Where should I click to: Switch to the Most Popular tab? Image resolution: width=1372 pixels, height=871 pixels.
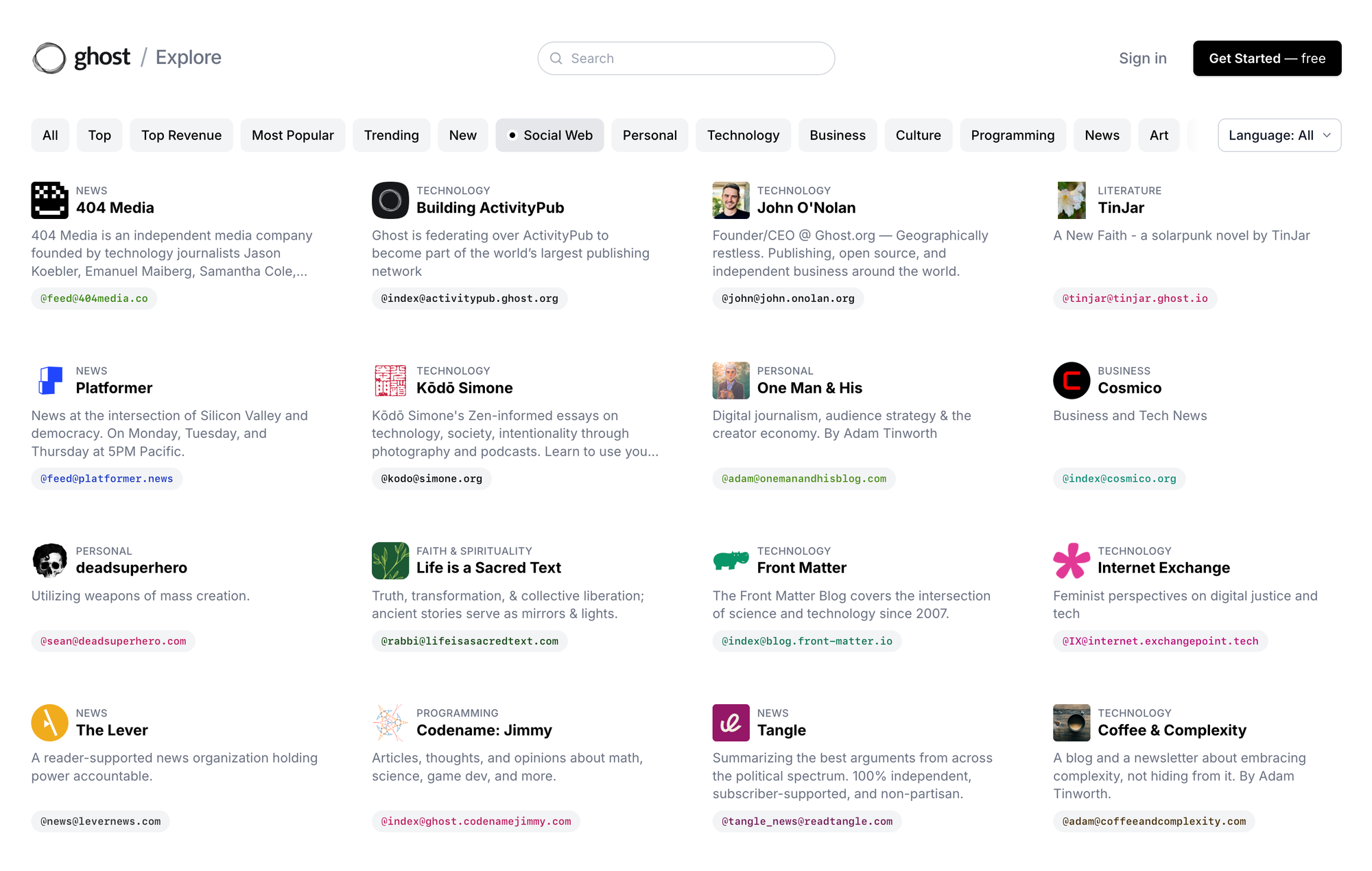(x=292, y=135)
